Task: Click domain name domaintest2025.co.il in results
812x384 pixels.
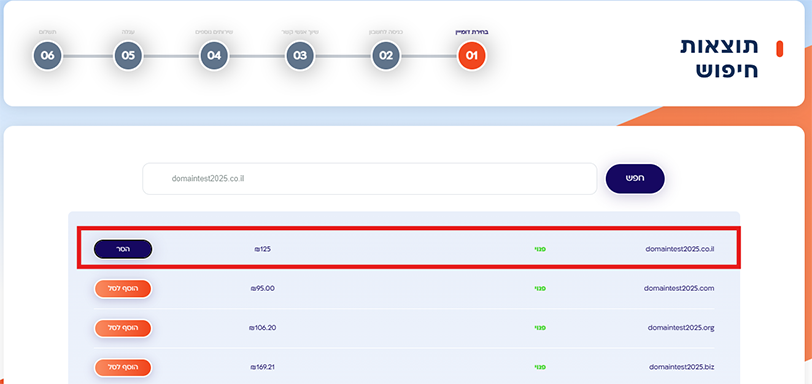Action: click(x=679, y=249)
